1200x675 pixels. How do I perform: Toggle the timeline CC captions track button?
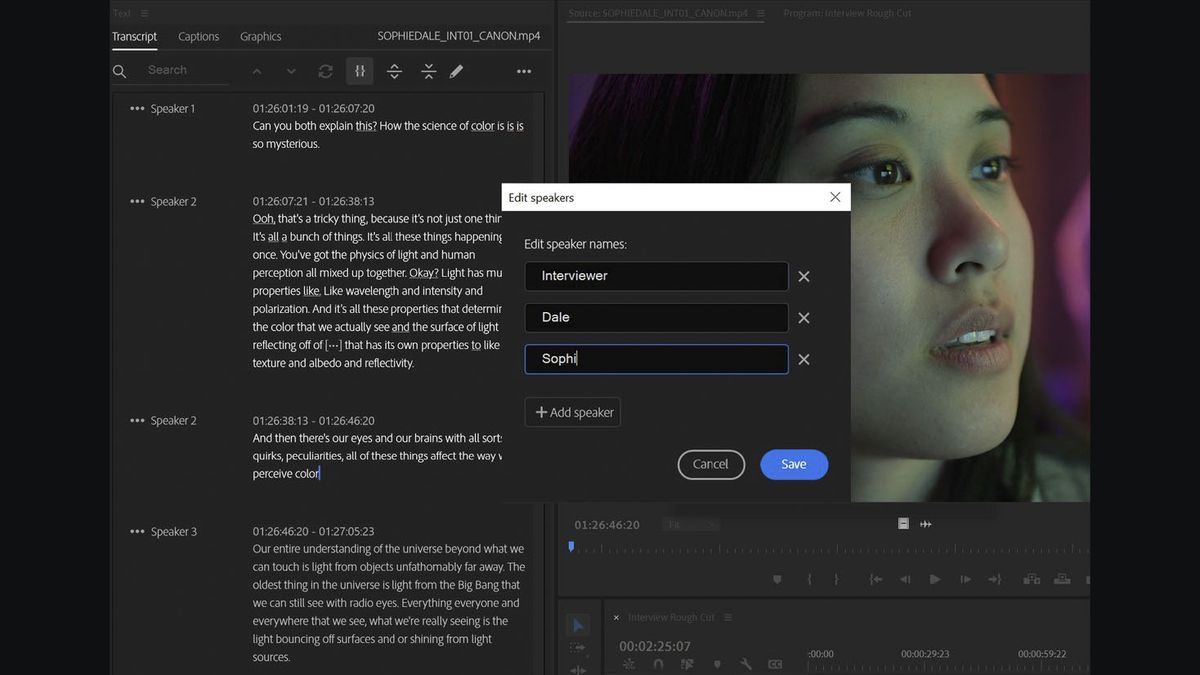click(775, 664)
